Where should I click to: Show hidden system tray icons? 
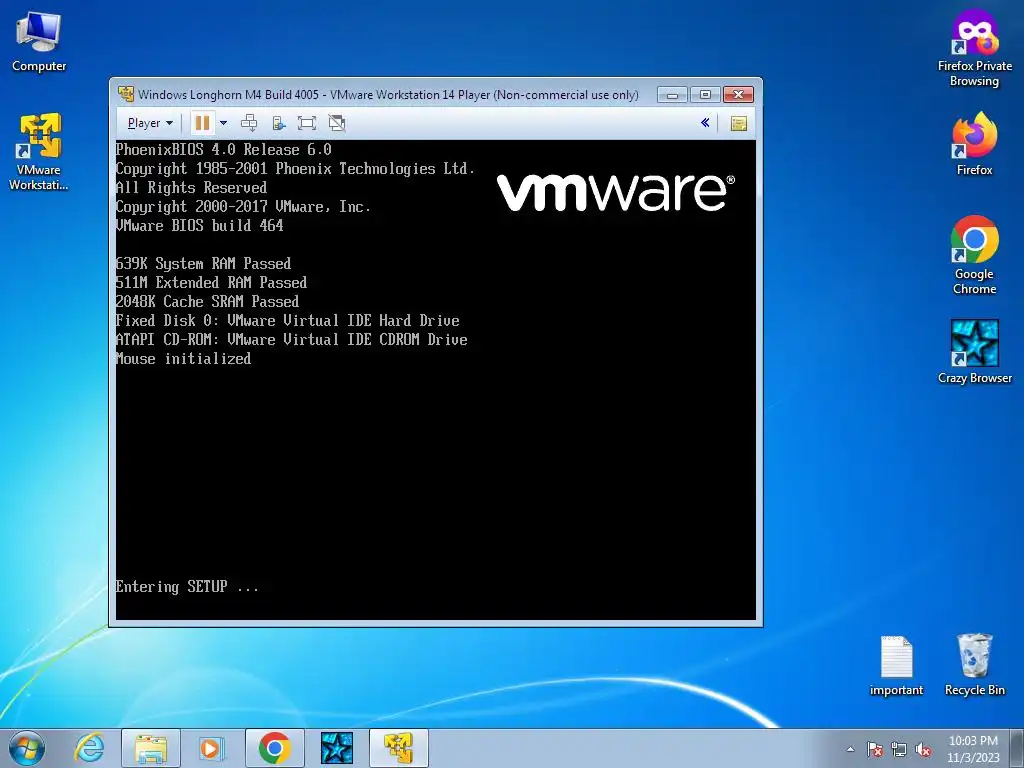tap(850, 749)
